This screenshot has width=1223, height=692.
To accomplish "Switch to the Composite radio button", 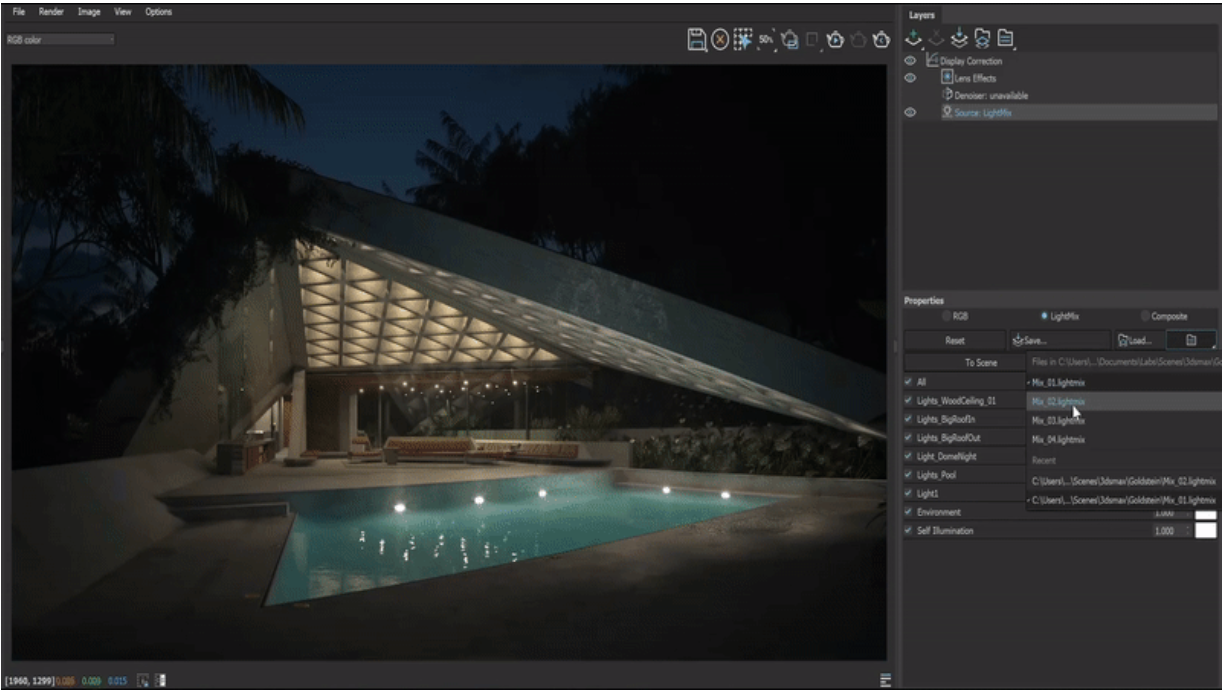I will [x=1146, y=316].
